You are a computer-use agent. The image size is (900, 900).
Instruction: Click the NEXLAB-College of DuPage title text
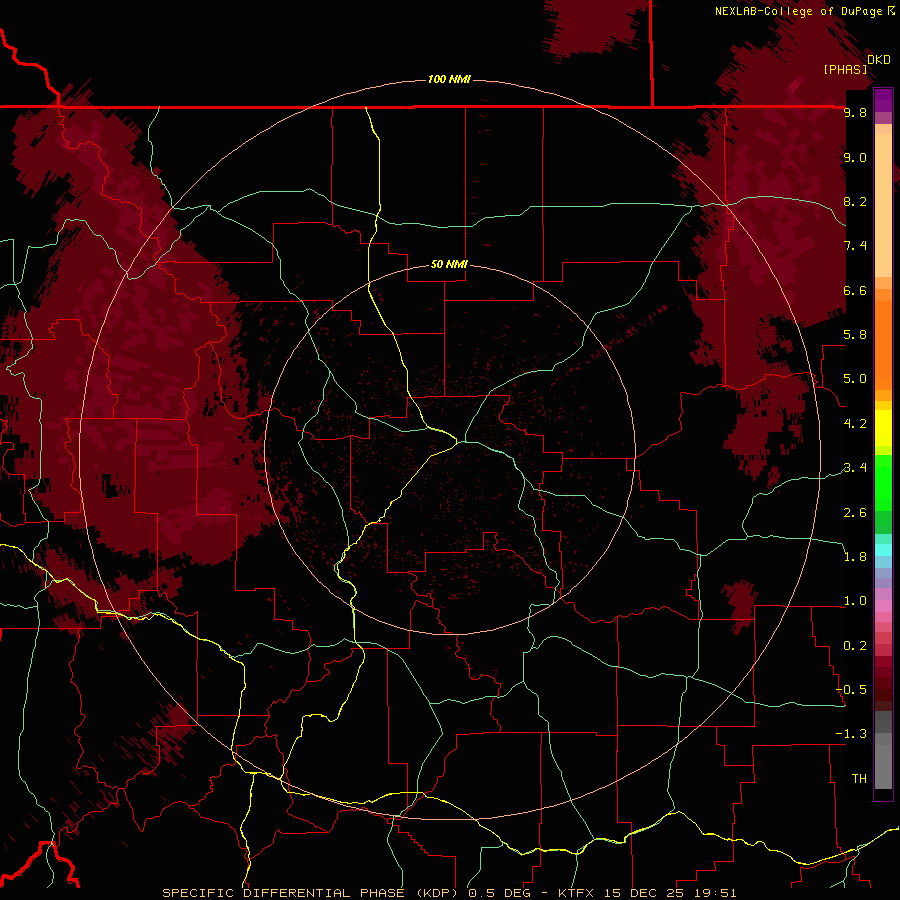(800, 11)
